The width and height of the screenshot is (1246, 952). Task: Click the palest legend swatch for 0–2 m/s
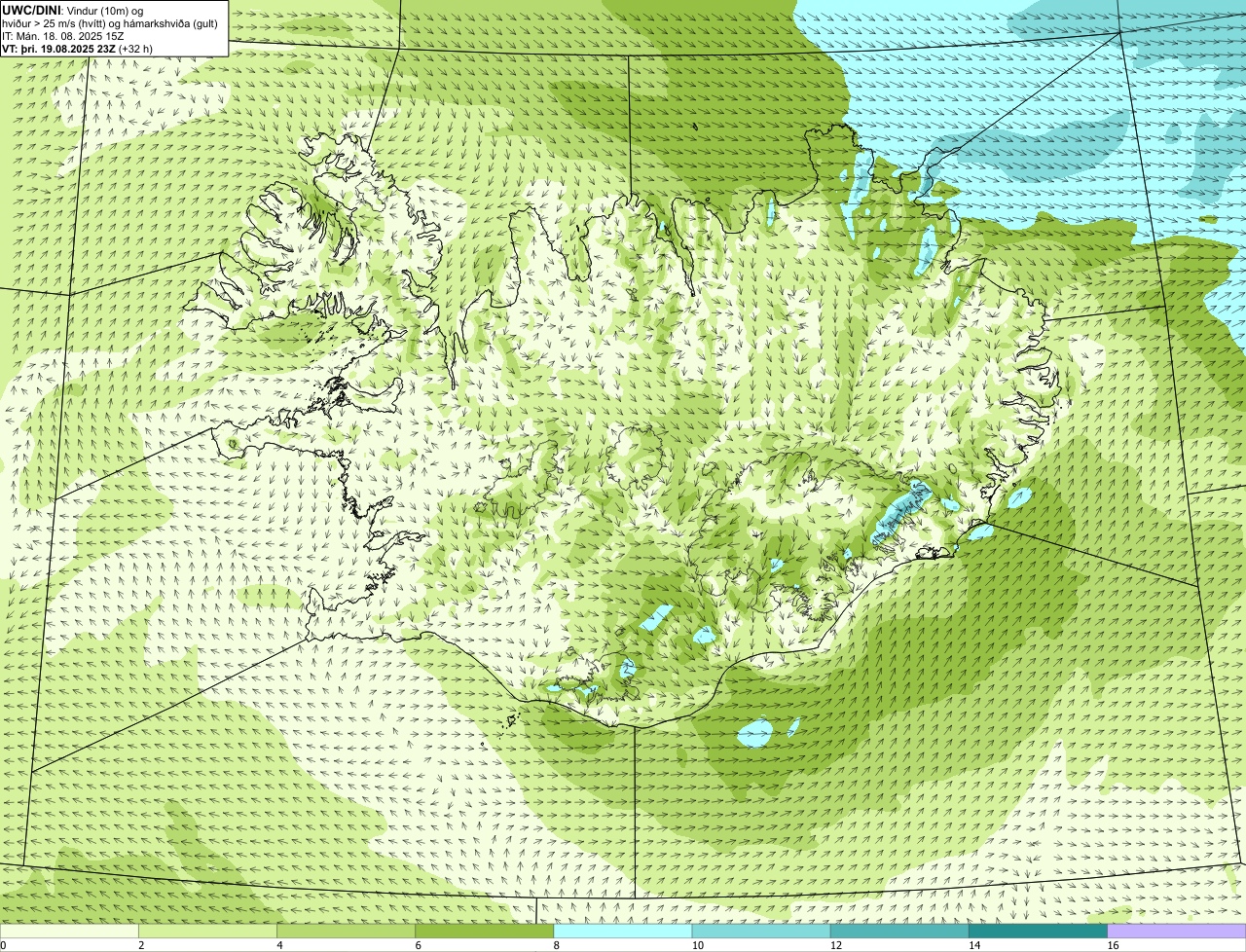(70, 931)
